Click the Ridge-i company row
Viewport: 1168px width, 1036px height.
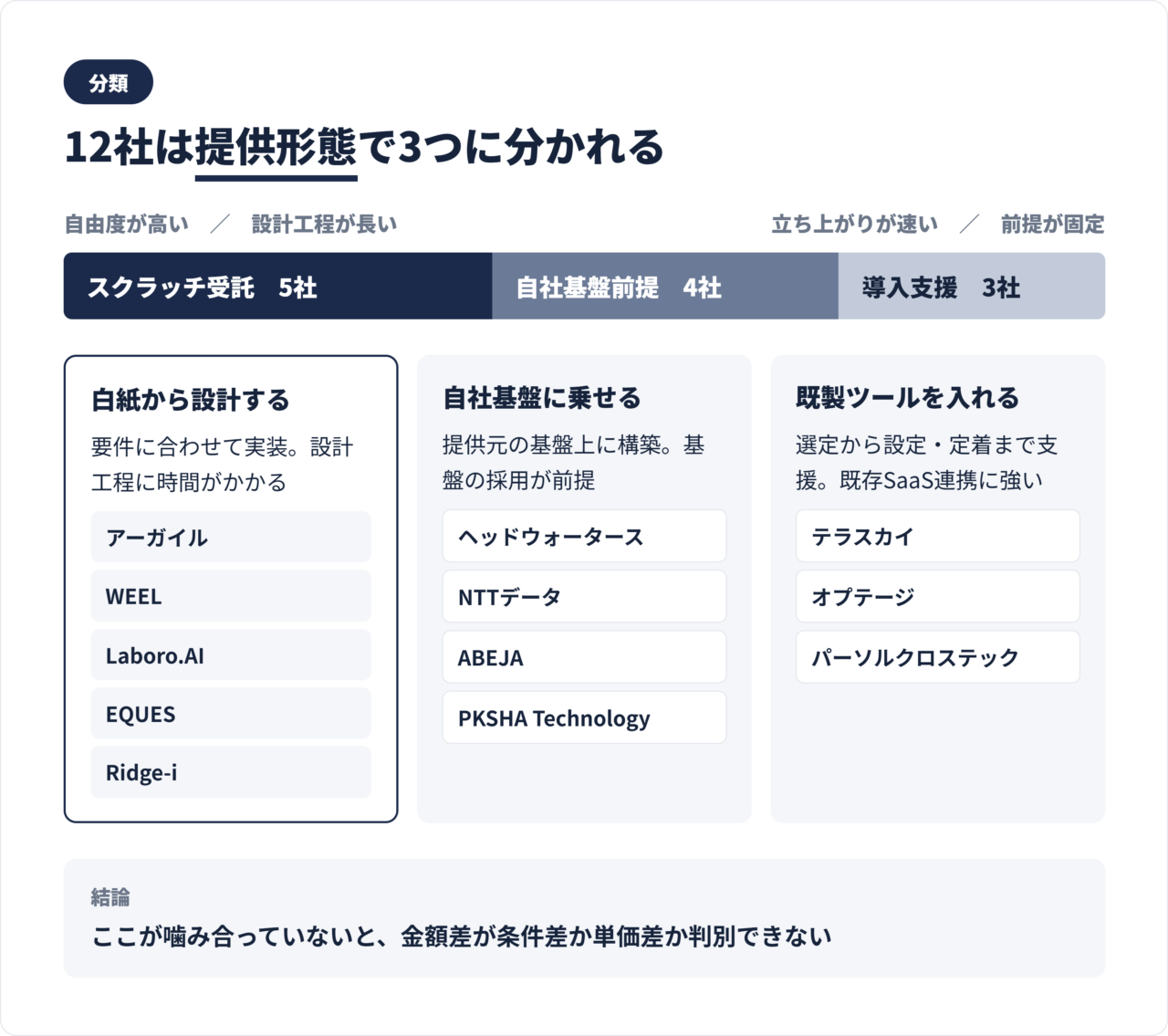coord(231,772)
